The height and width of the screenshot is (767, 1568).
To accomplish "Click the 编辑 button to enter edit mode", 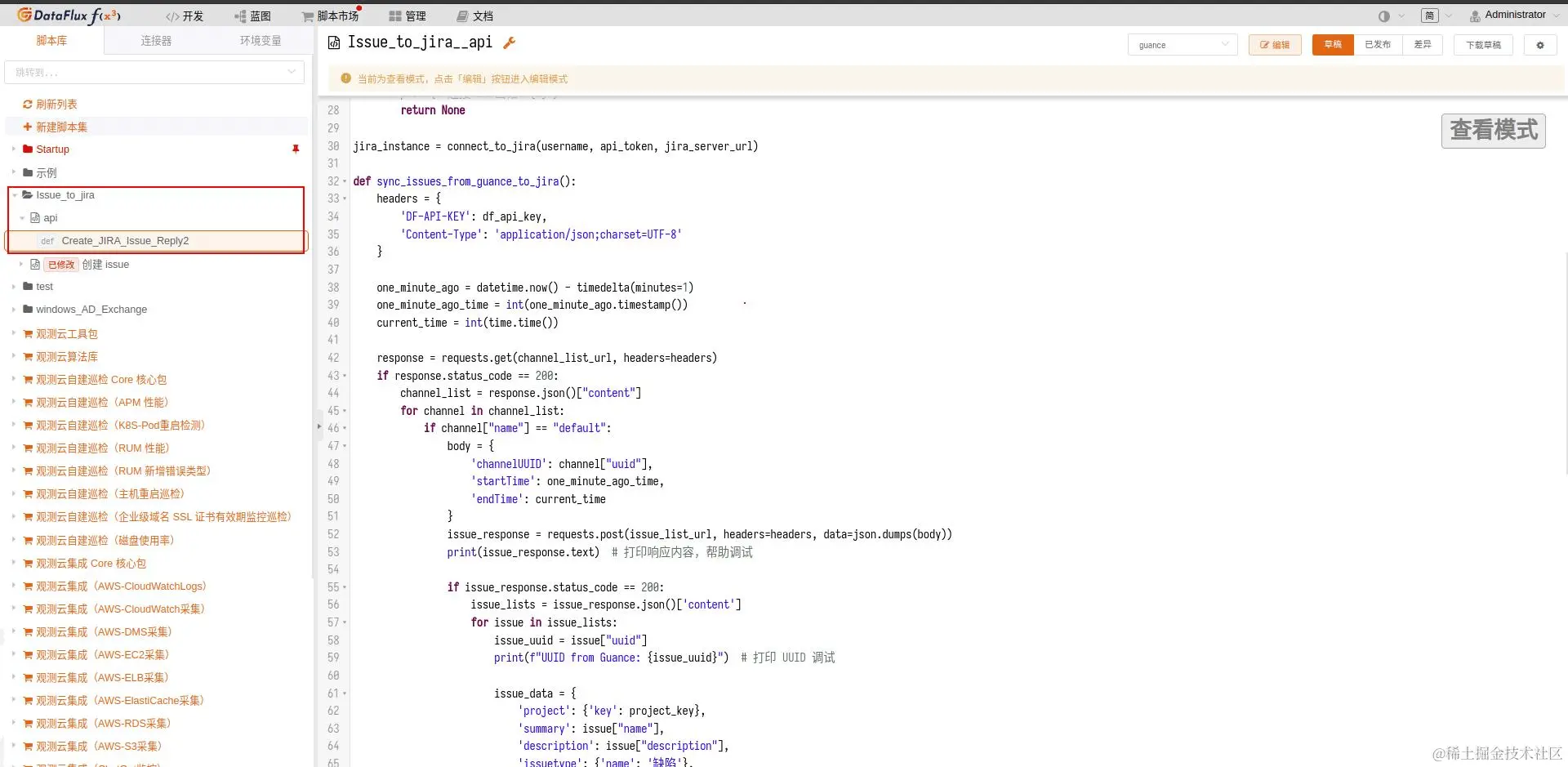I will click(x=1275, y=45).
